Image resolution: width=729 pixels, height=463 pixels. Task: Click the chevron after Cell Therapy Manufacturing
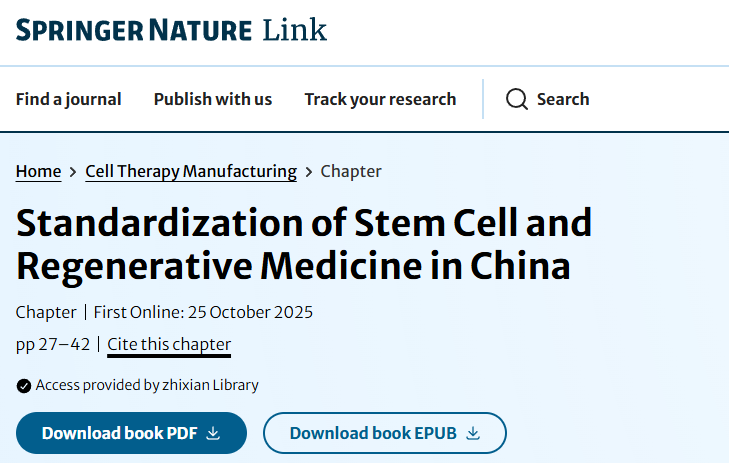pos(309,172)
